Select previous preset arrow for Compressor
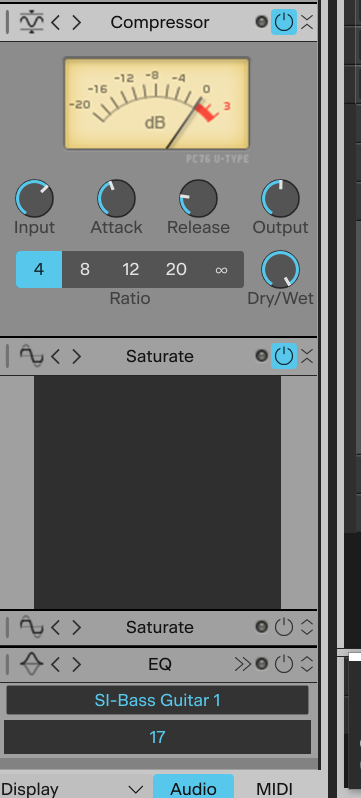 pyautogui.click(x=55, y=22)
